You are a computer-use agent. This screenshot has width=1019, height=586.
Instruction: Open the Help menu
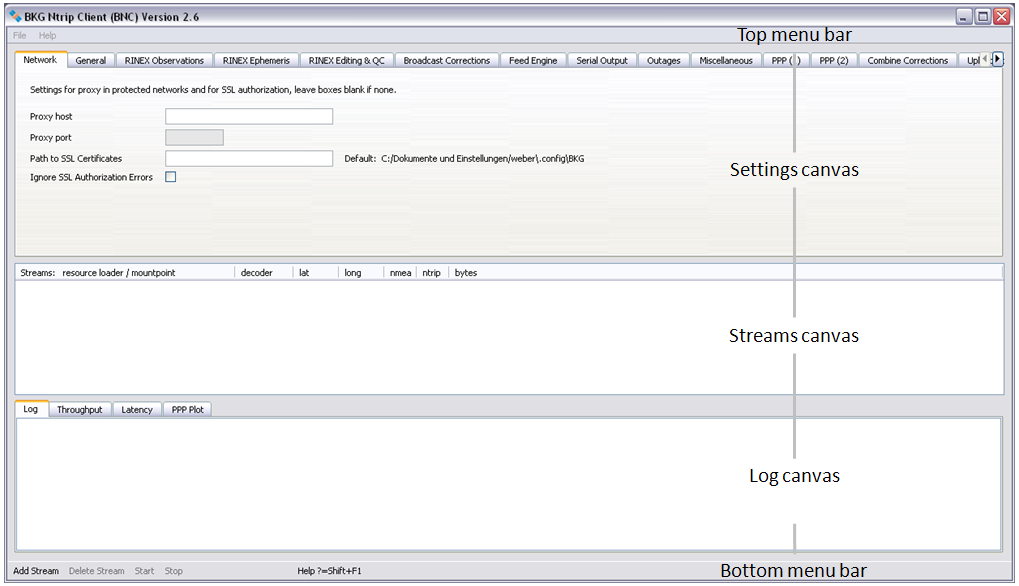(x=48, y=36)
